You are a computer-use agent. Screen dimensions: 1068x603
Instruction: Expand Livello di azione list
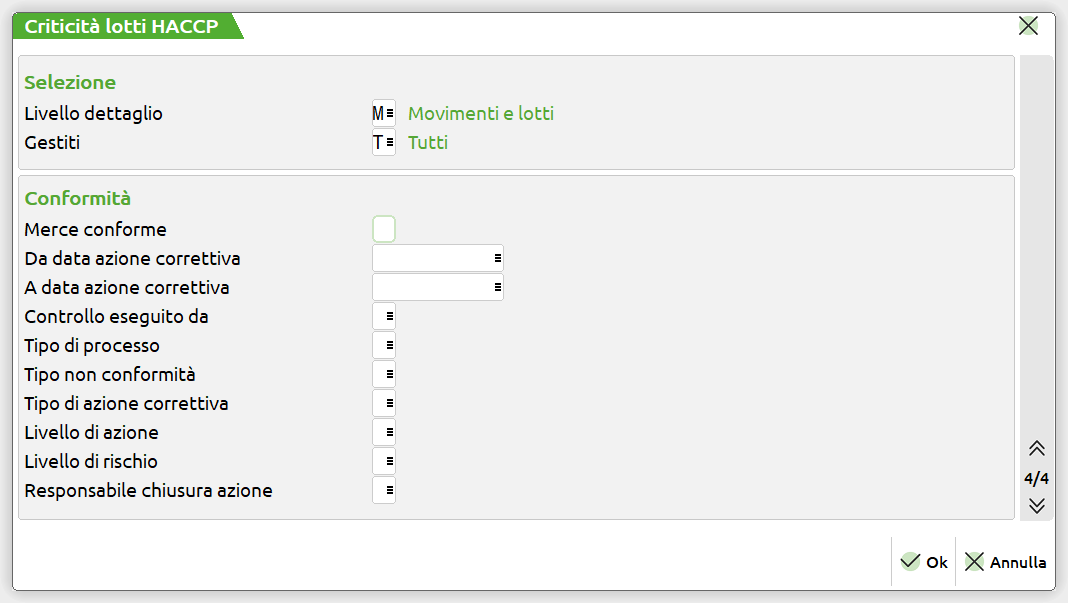pos(389,433)
